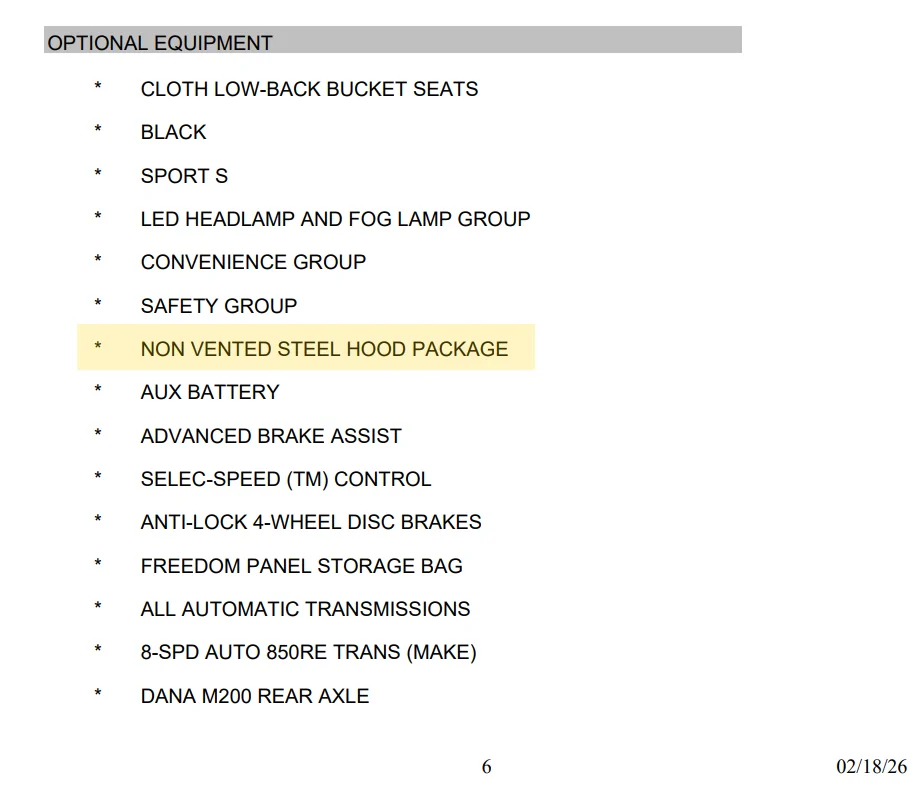Click the SAFETY GROUP line
The width and height of the screenshot is (921, 792).
pyautogui.click(x=219, y=306)
